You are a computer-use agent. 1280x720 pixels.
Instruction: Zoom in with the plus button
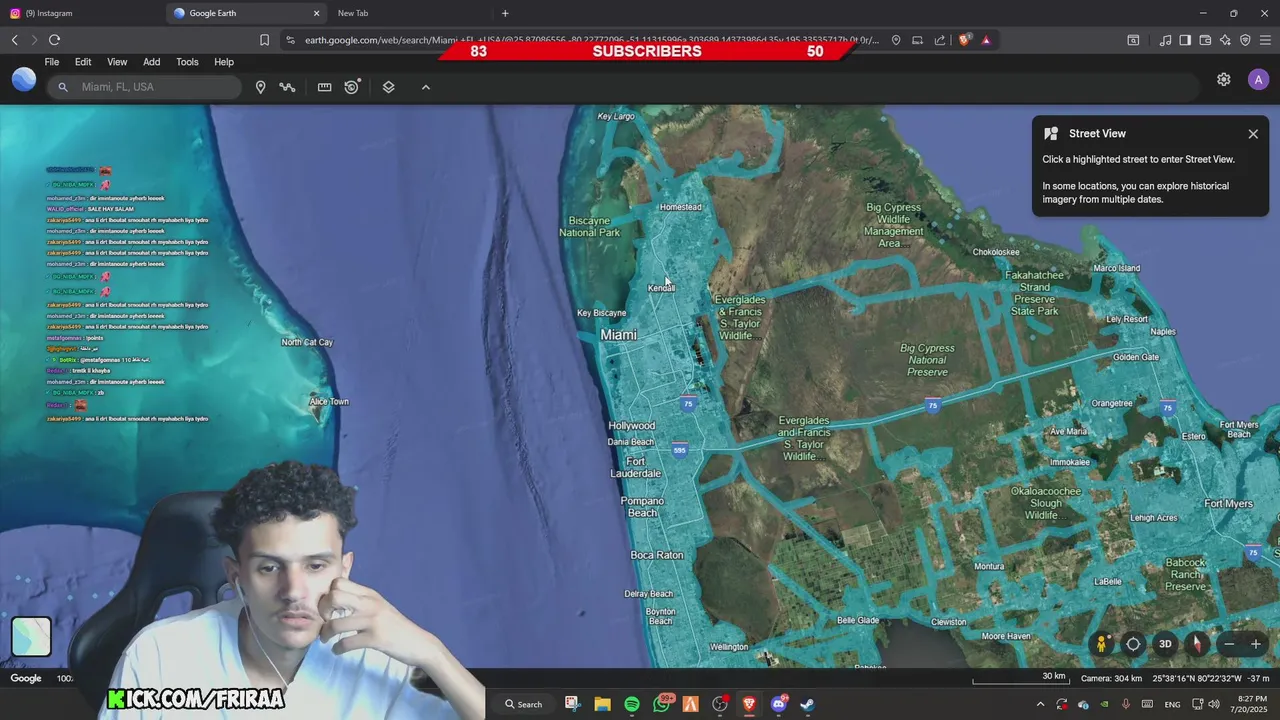point(1256,645)
